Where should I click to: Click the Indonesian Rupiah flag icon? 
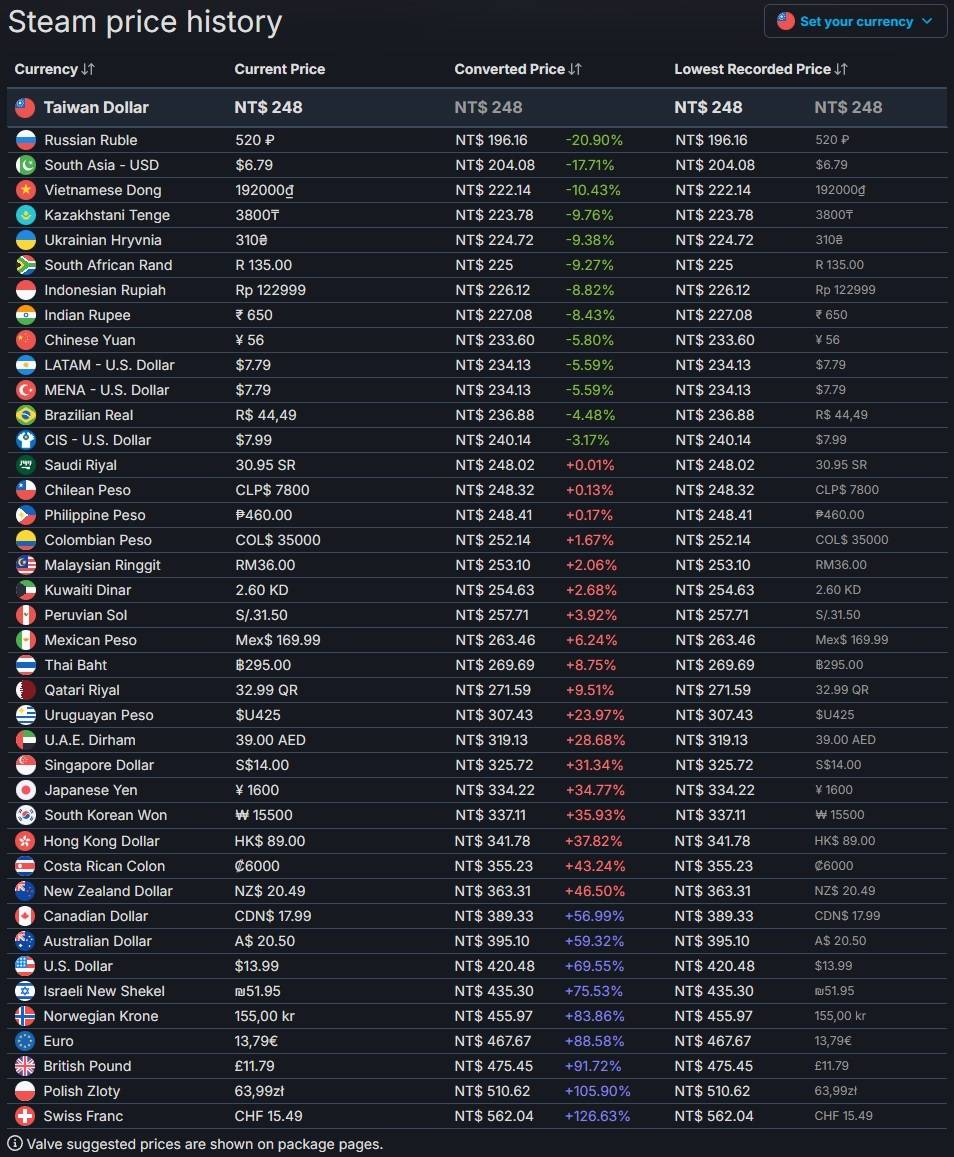26,290
